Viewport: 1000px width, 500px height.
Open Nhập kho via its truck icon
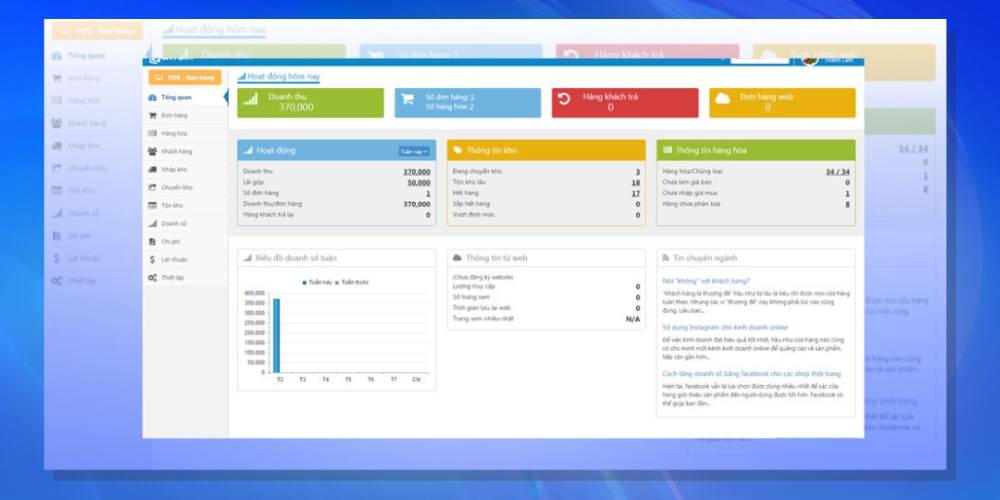pos(152,169)
